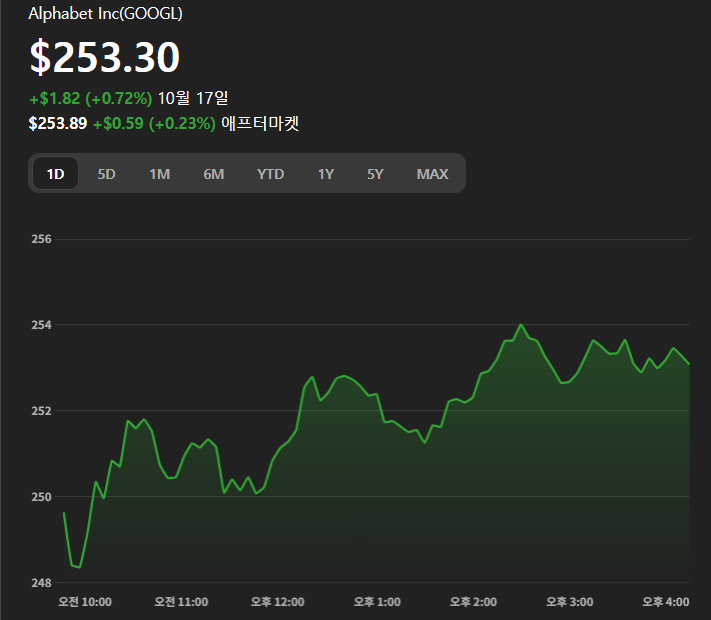Click the 애프터마켓 label
Image resolution: width=711 pixels, height=620 pixels.
click(x=260, y=123)
